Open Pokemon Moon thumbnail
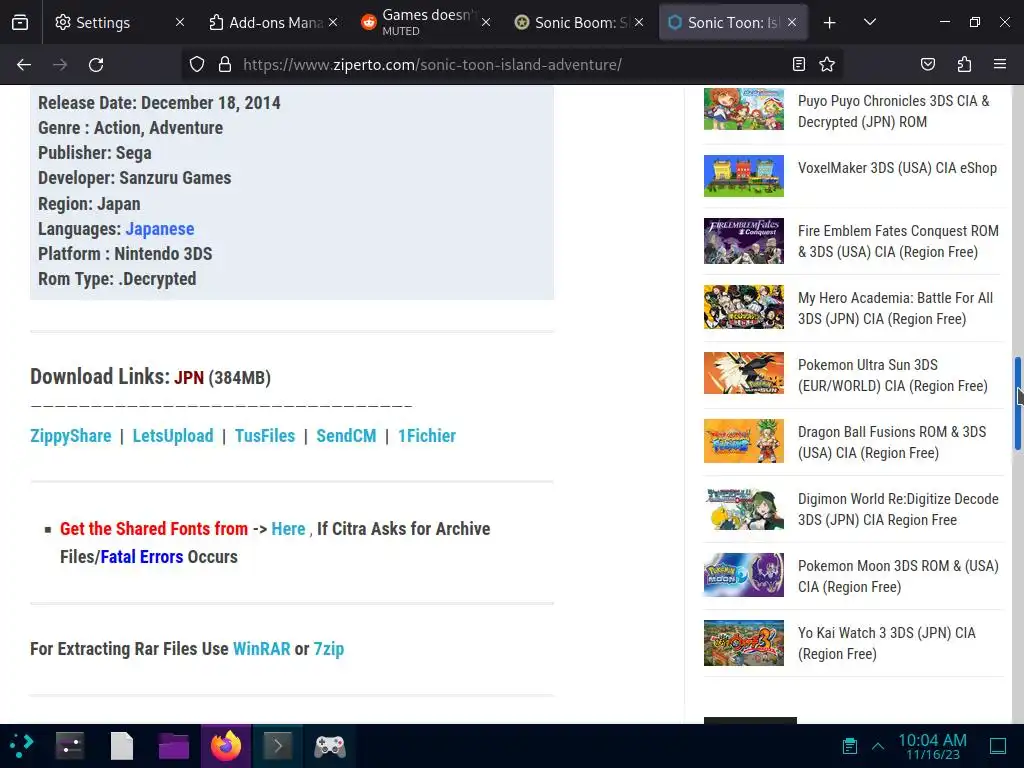This screenshot has height=768, width=1024. (x=744, y=575)
